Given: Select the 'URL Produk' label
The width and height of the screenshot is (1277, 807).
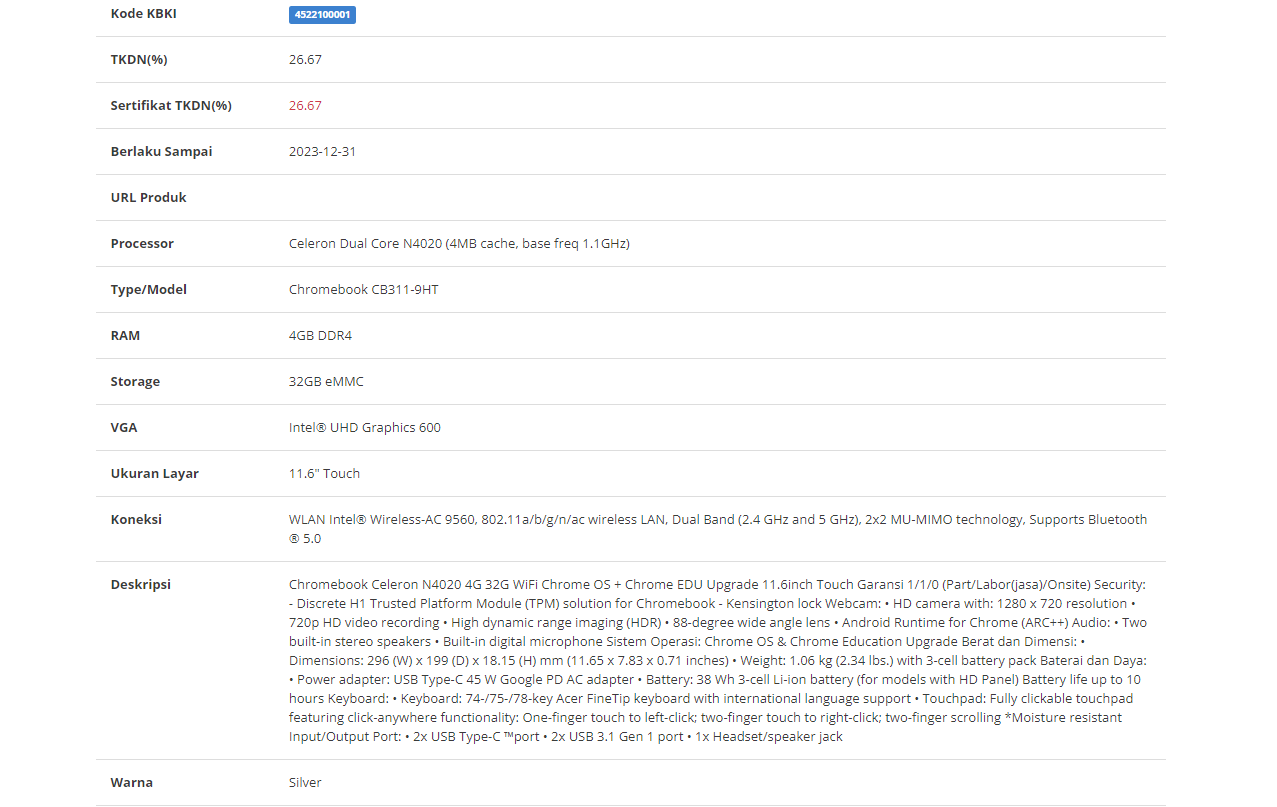Looking at the screenshot, I should pos(148,198).
